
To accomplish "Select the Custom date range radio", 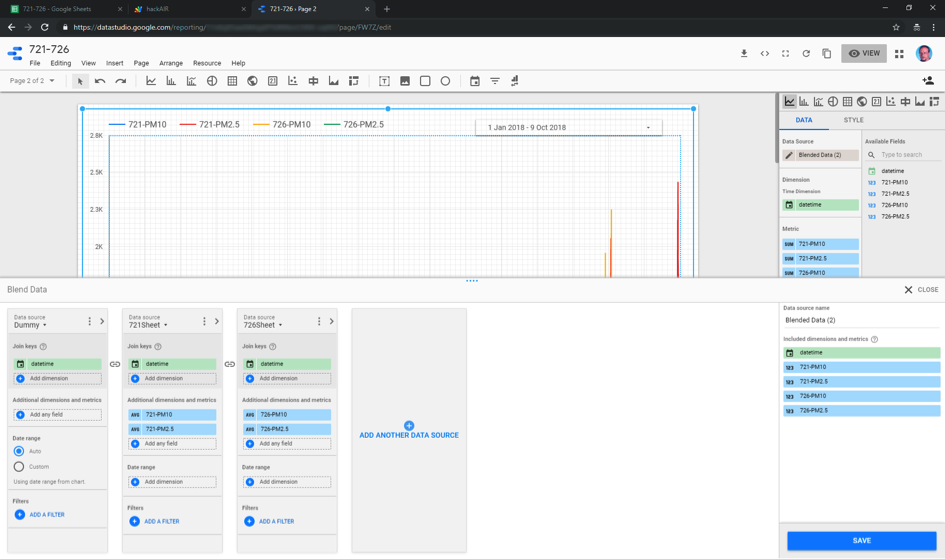I will [19, 467].
